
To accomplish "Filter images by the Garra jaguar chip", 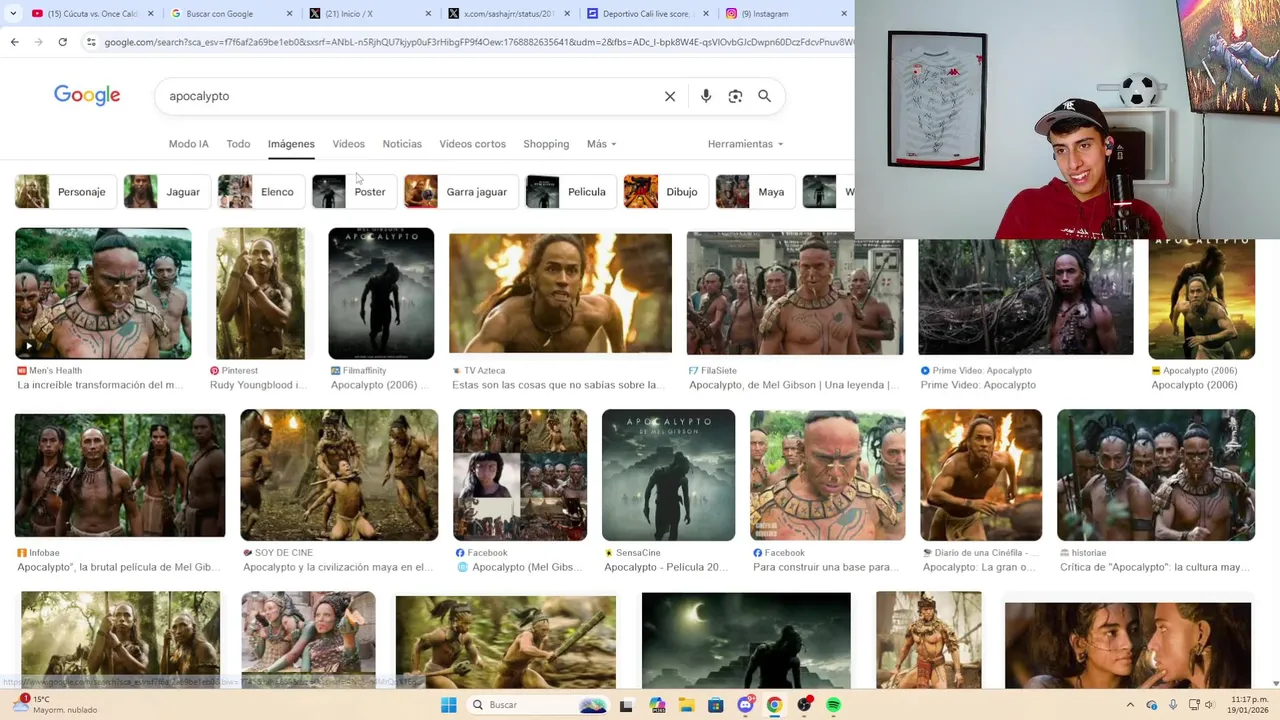I will pos(461,192).
